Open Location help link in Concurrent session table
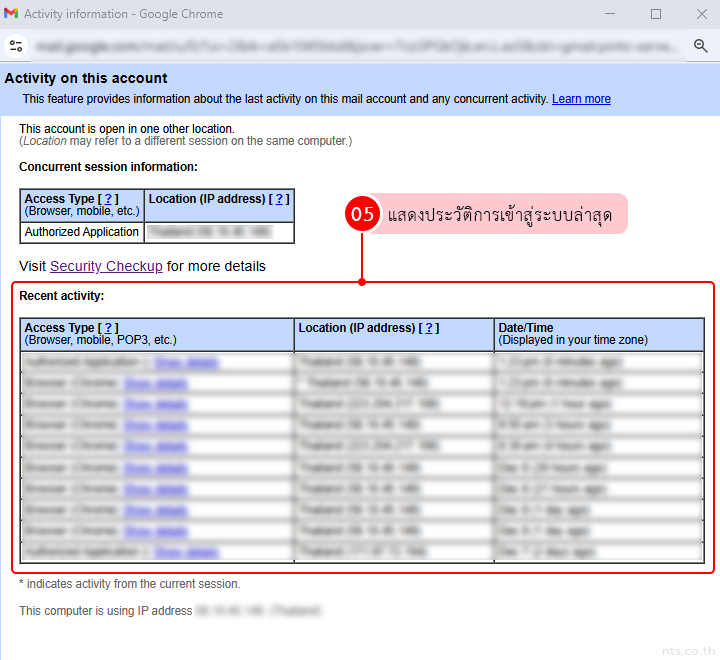Viewport: 720px width, 660px height. pyautogui.click(x=279, y=198)
